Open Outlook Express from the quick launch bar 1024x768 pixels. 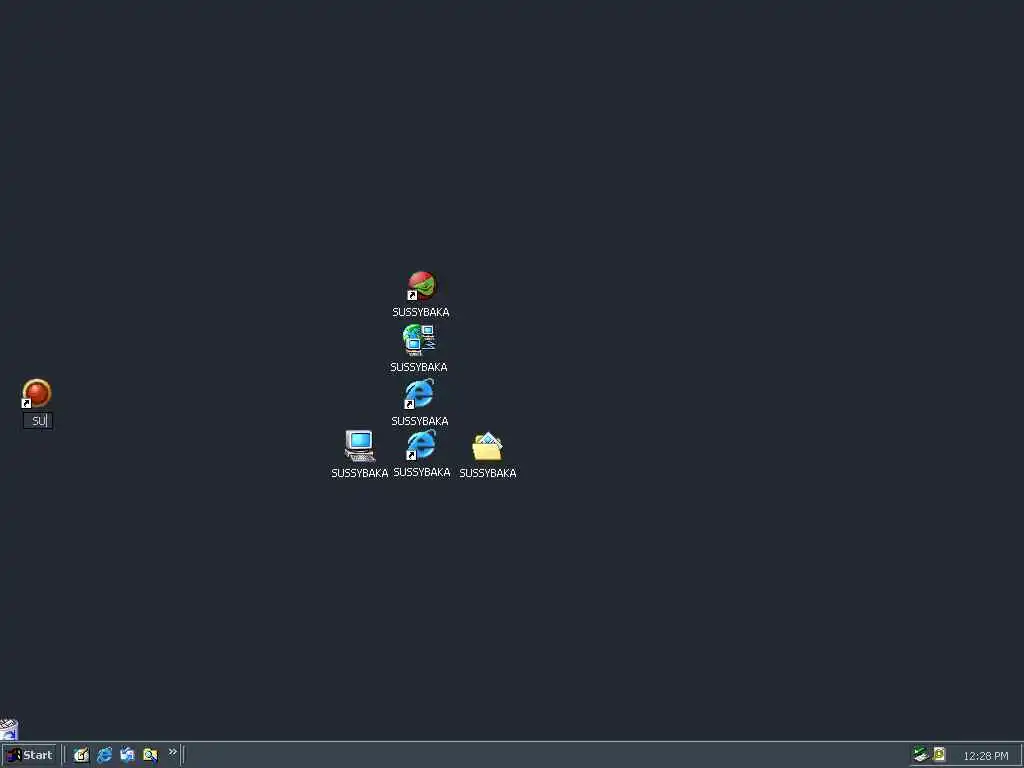(x=127, y=755)
